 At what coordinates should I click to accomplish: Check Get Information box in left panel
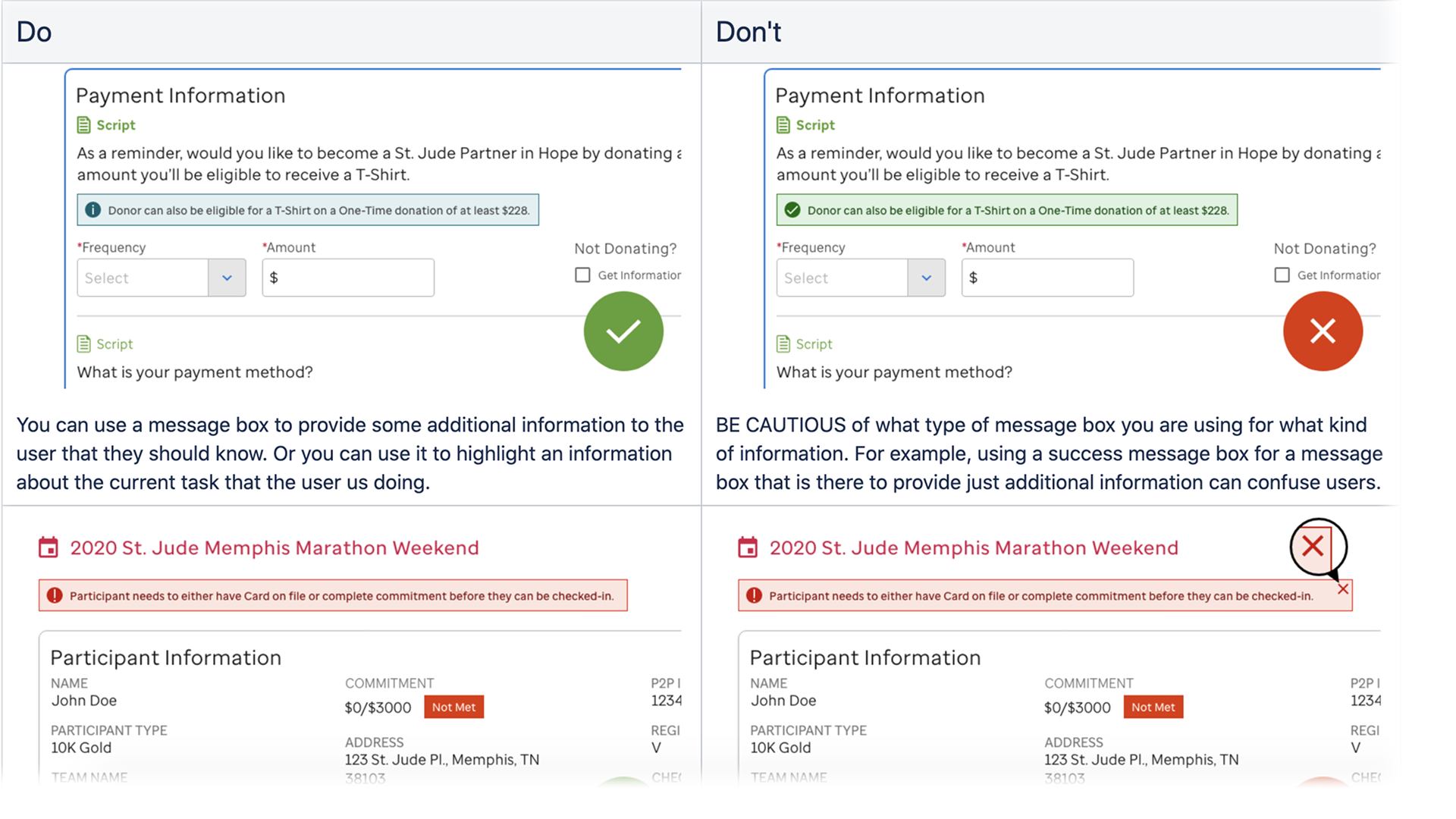(x=582, y=275)
